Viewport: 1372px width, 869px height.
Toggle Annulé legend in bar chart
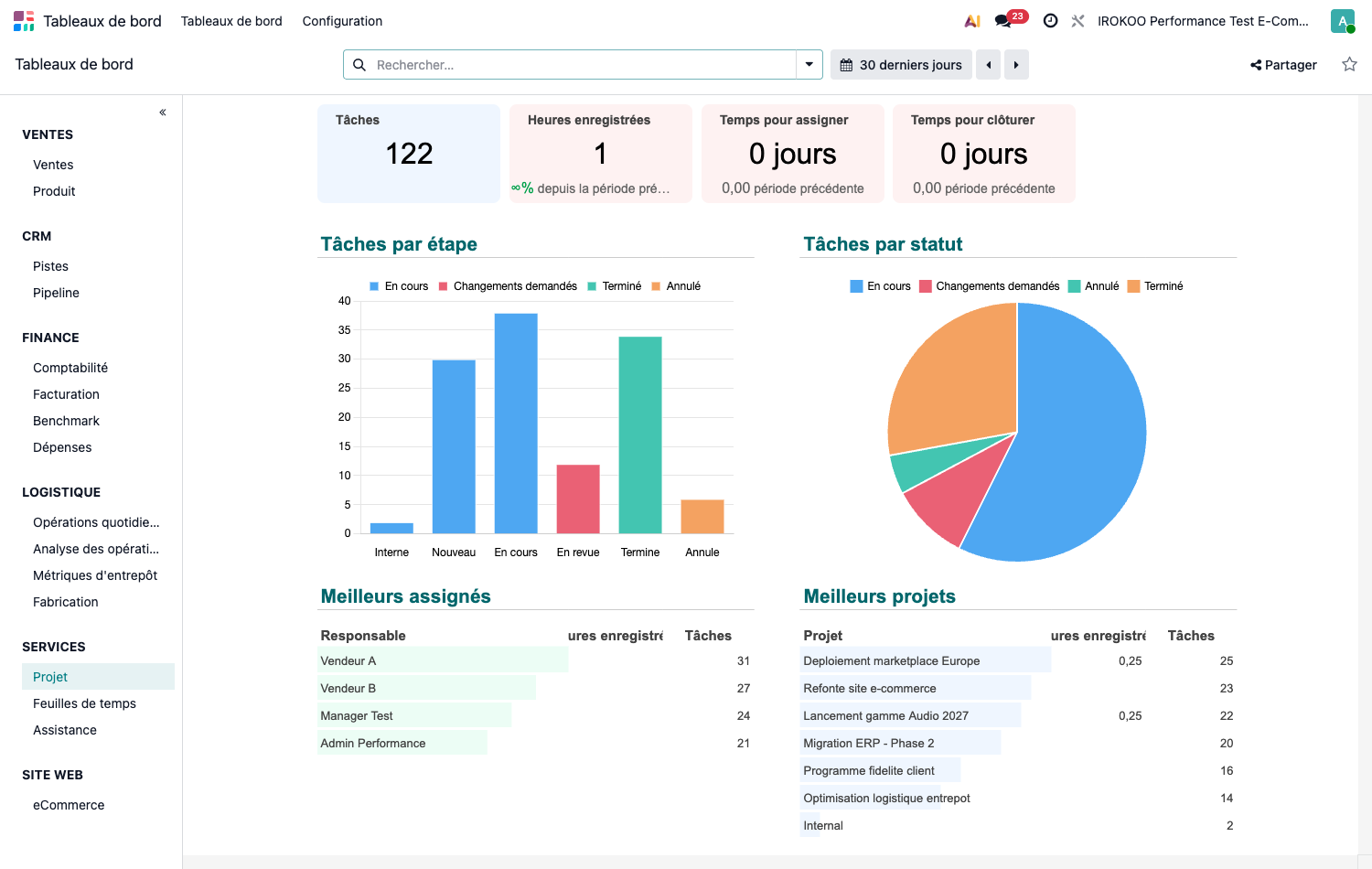(x=676, y=286)
